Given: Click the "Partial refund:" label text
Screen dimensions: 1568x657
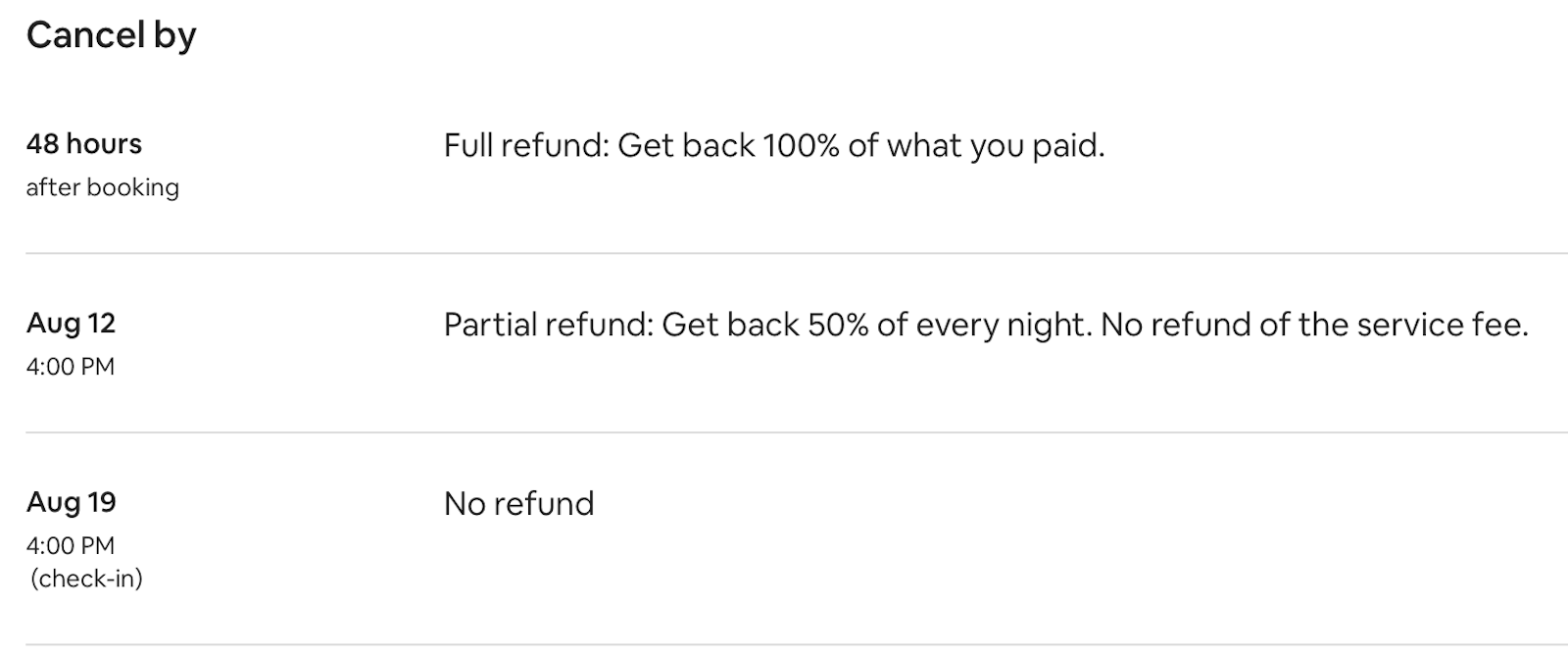Looking at the screenshot, I should pos(549,325).
